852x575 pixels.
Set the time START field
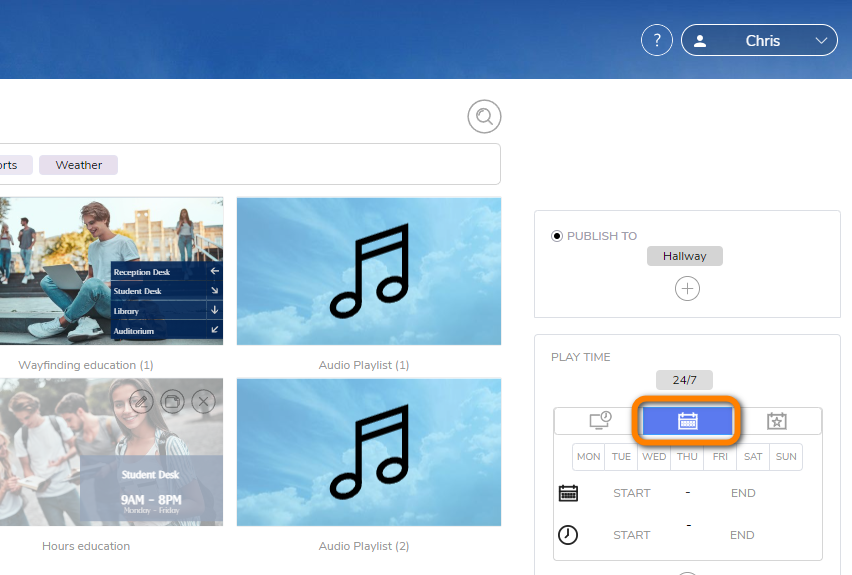(x=631, y=535)
